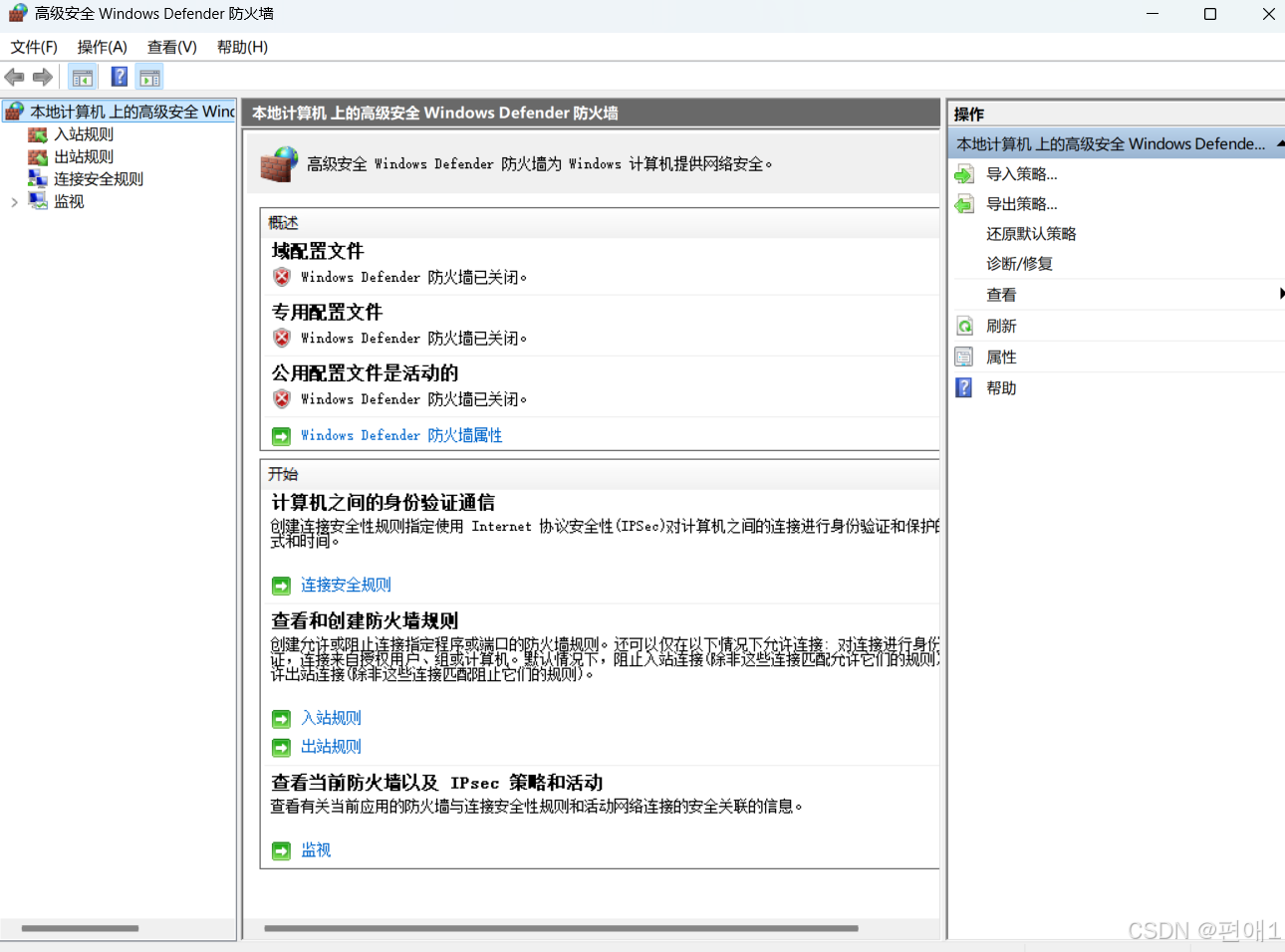The width and height of the screenshot is (1285, 952).
Task: Click the 导入策略 import policy icon
Action: point(963,173)
